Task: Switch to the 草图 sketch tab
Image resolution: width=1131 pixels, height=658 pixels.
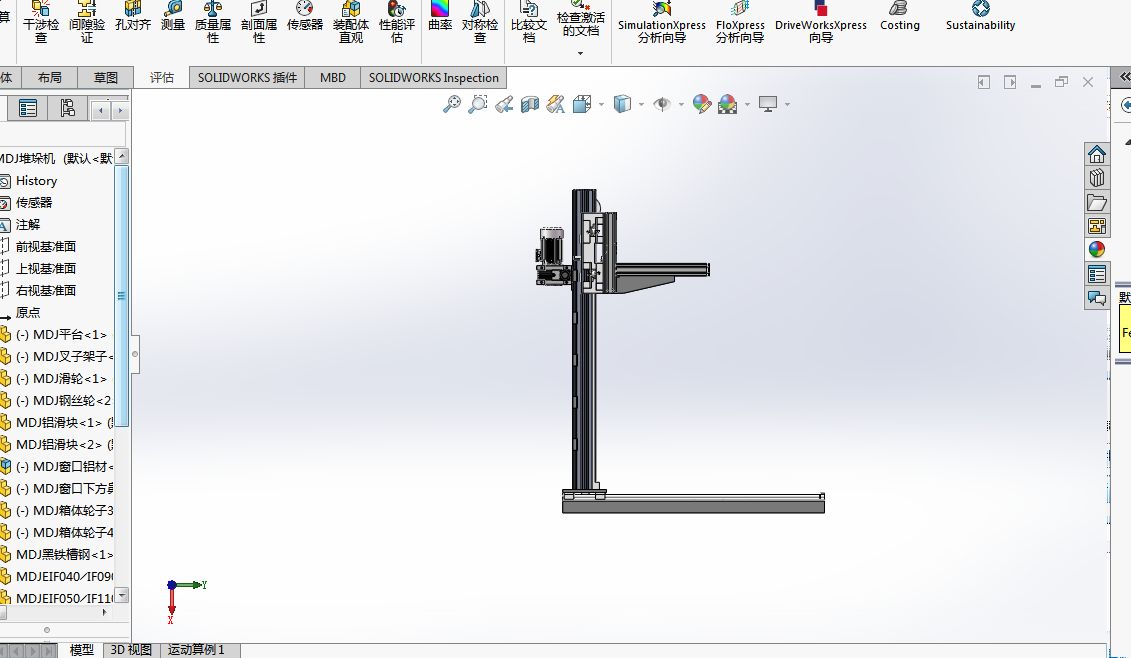Action: [105, 77]
